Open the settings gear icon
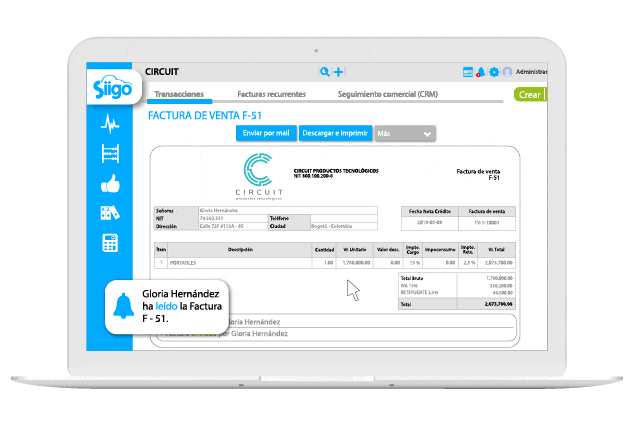Screen dimensions: 634x432 click(494, 72)
